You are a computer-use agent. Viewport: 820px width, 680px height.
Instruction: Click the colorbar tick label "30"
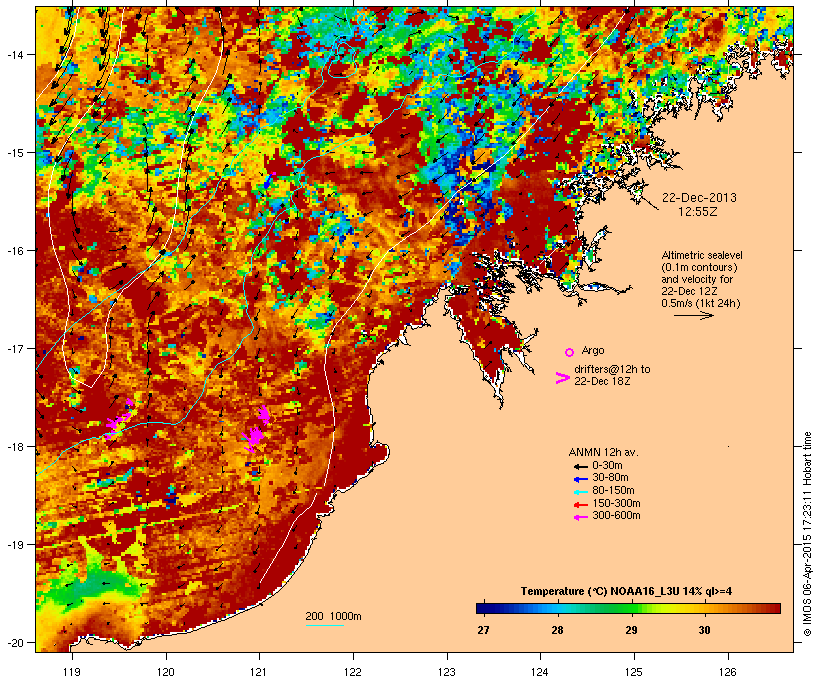click(x=704, y=630)
